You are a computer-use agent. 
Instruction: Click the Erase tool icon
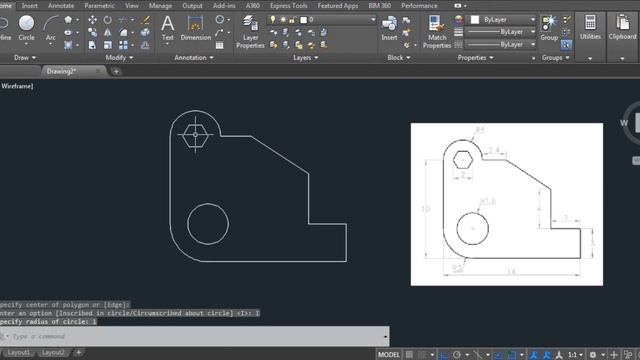tap(145, 20)
